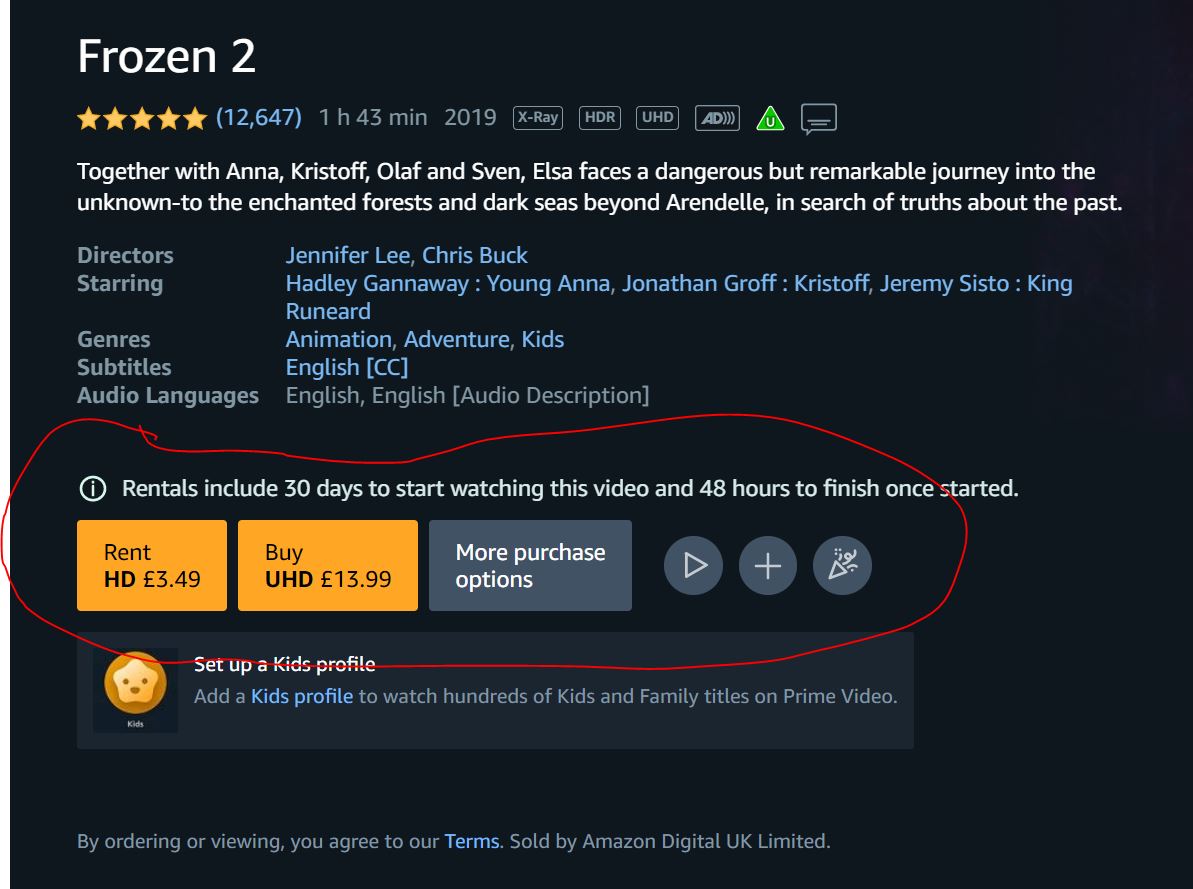Open director Jennifer Lee's page

[x=348, y=255]
